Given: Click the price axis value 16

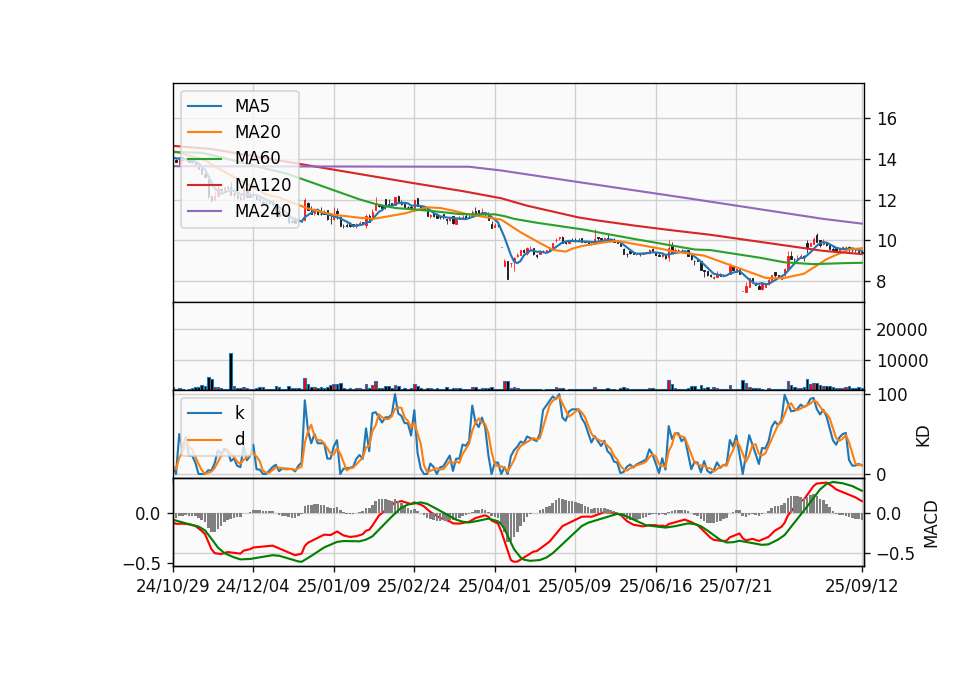Looking at the screenshot, I should (x=887, y=119).
